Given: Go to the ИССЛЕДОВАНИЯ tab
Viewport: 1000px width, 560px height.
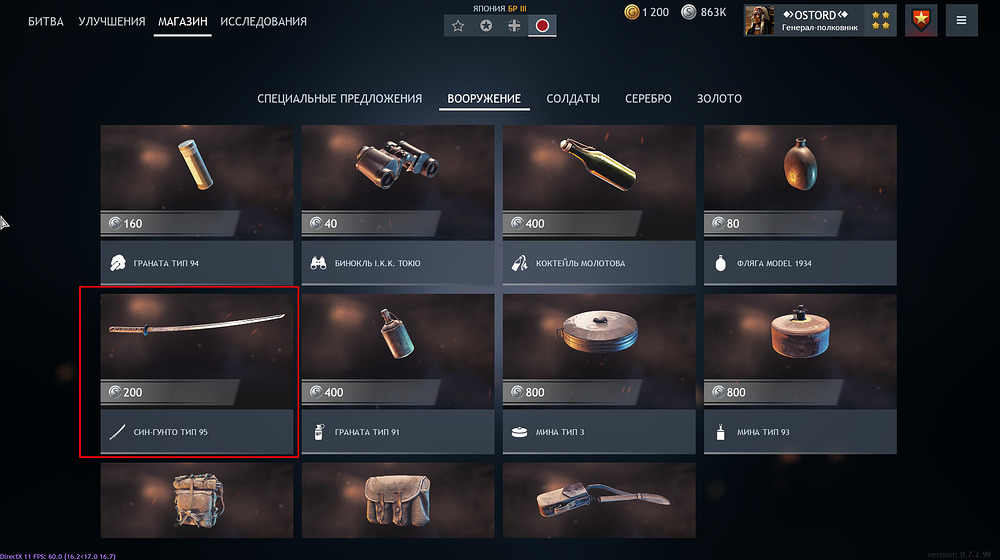Looking at the screenshot, I should pyautogui.click(x=263, y=22).
